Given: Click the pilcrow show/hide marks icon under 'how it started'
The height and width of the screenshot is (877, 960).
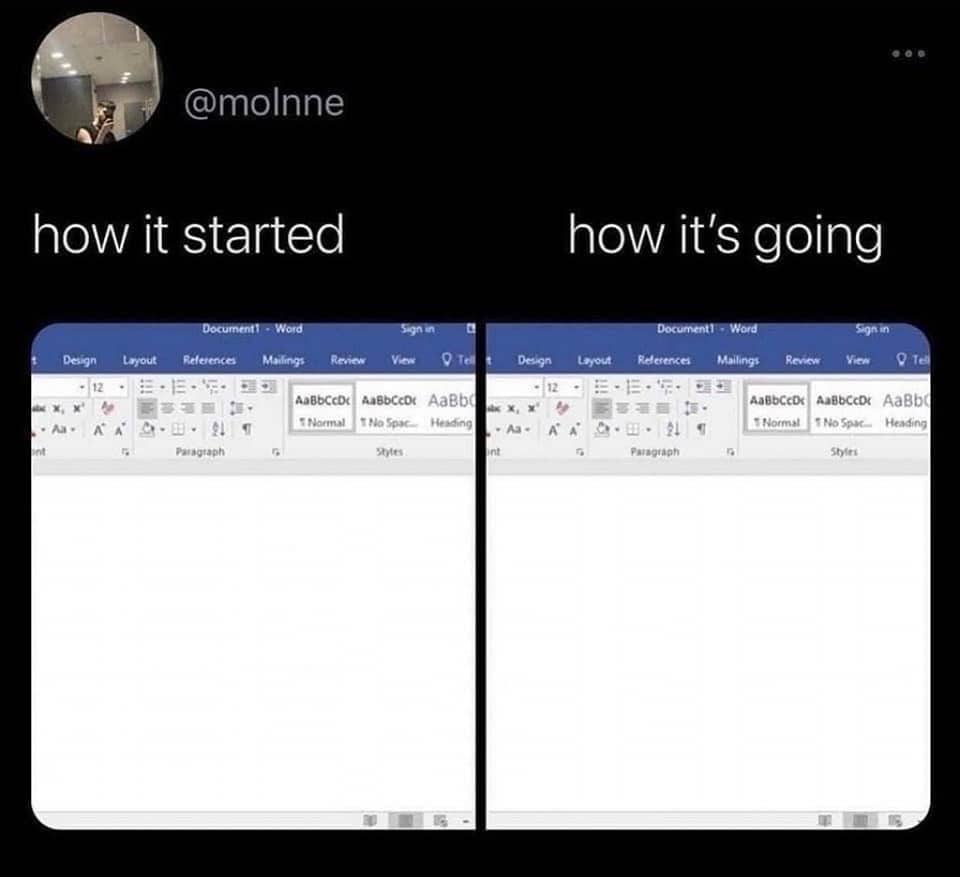Looking at the screenshot, I should click(x=246, y=430).
